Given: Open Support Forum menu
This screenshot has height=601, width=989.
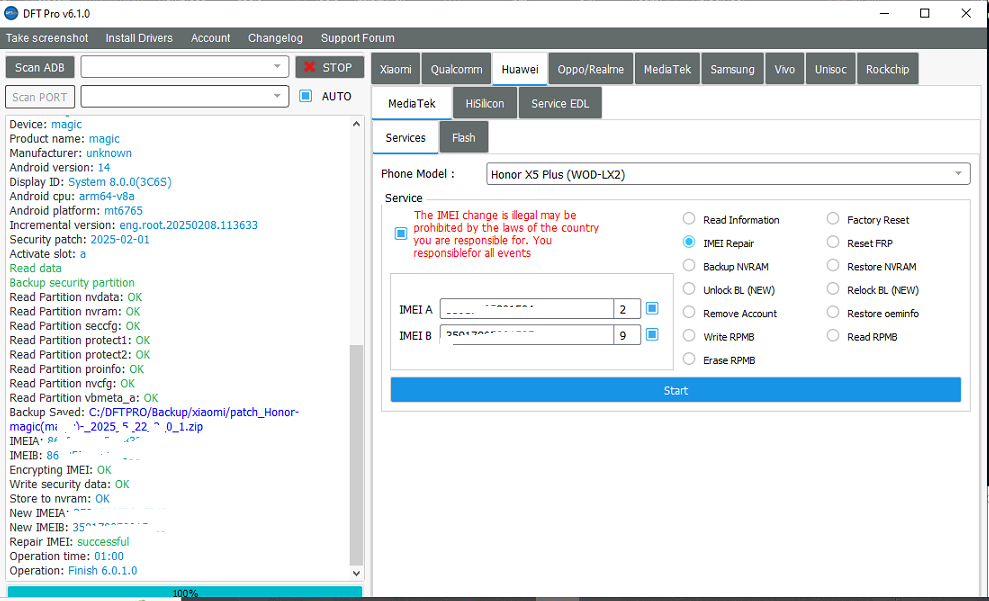Looking at the screenshot, I should 358,38.
